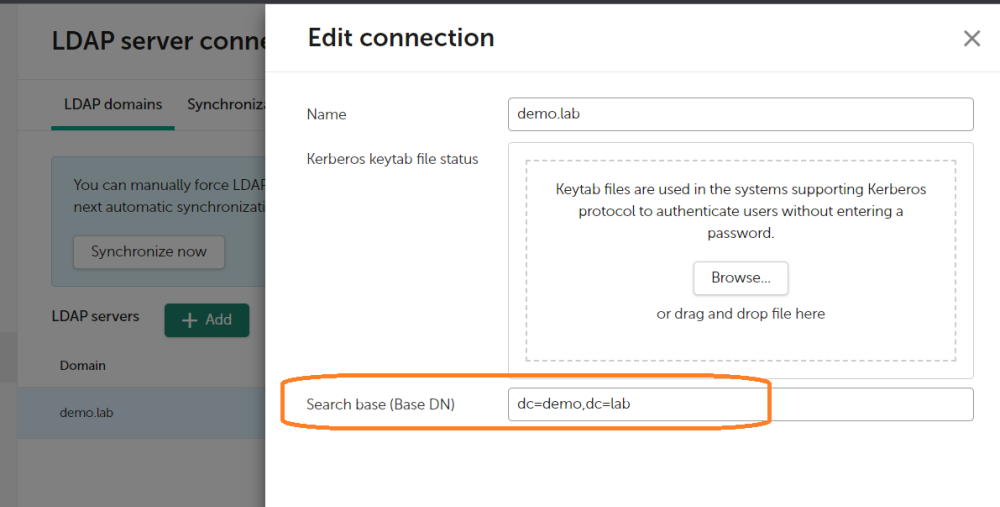Screen dimensions: 1000x507
Task: Focus the Search base (Base DN) field
Action: click(x=740, y=404)
